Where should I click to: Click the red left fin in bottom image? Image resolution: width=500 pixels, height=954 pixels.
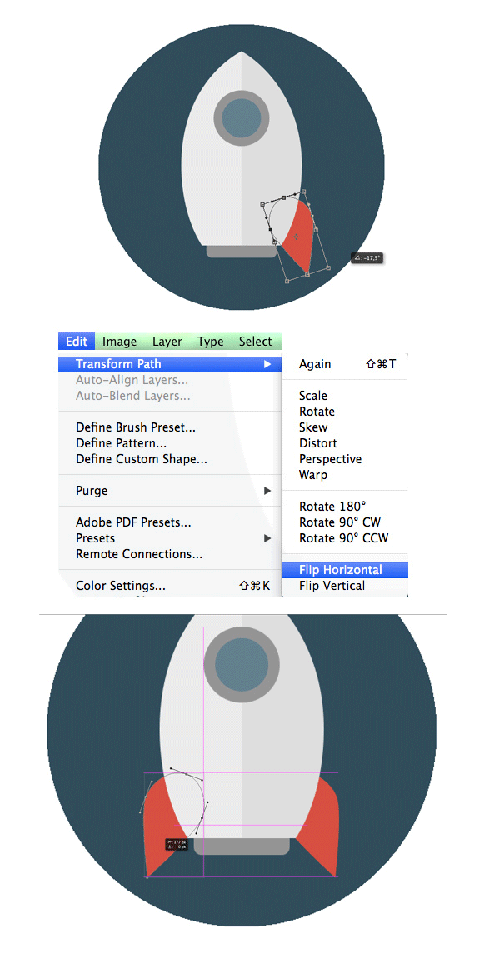tap(163, 827)
